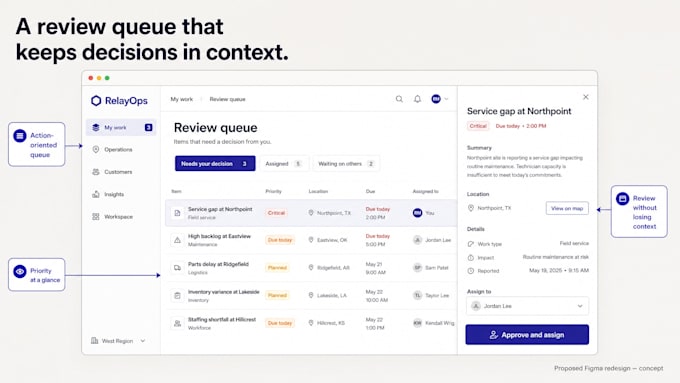Click the My work stack icon
This screenshot has height=383, width=680.
coord(96,128)
